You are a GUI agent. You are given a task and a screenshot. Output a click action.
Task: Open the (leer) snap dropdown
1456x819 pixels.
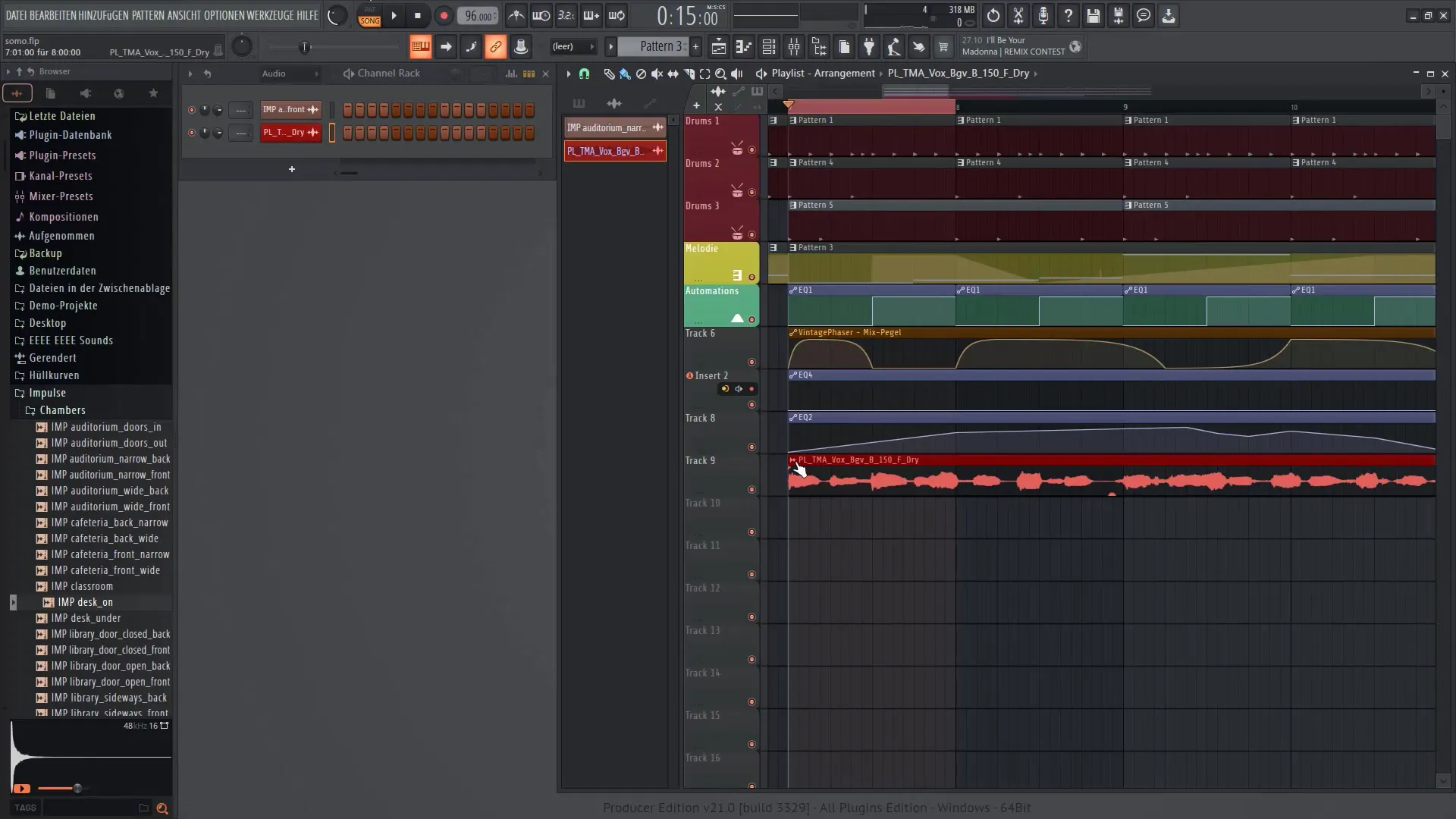pos(573,46)
